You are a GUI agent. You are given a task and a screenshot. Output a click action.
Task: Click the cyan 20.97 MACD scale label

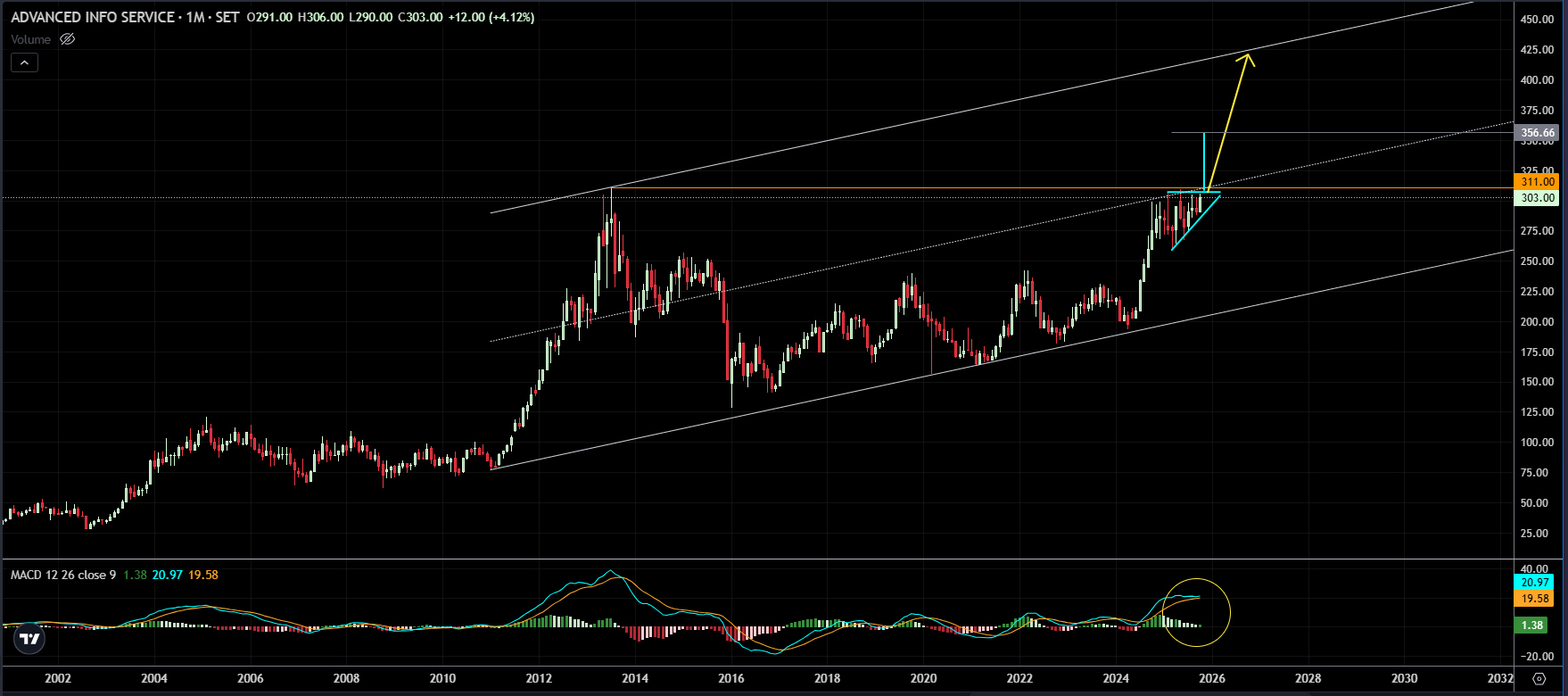[x=1534, y=583]
